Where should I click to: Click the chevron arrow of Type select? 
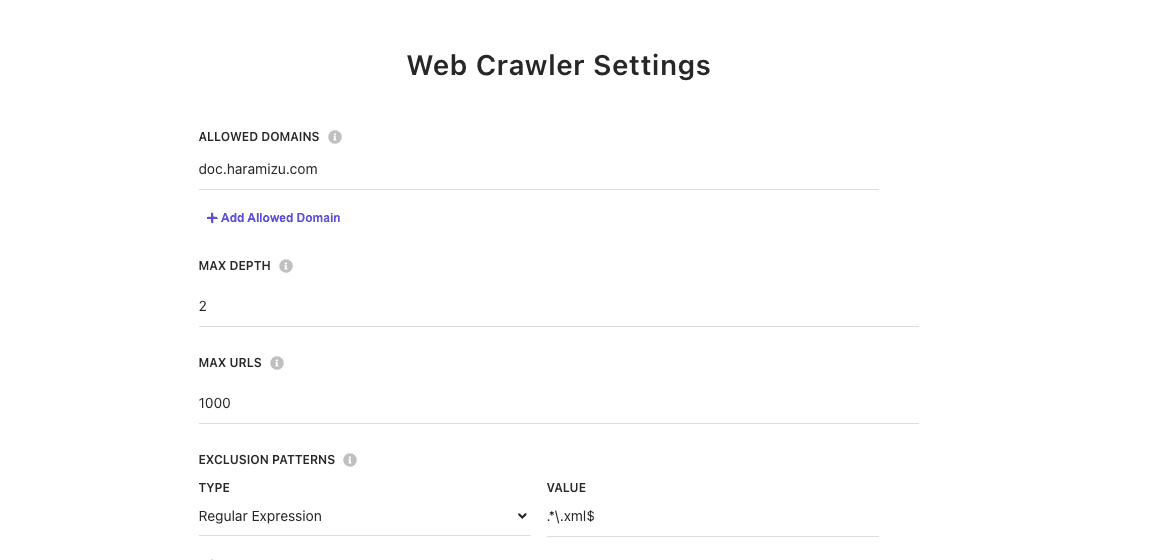[x=521, y=516]
